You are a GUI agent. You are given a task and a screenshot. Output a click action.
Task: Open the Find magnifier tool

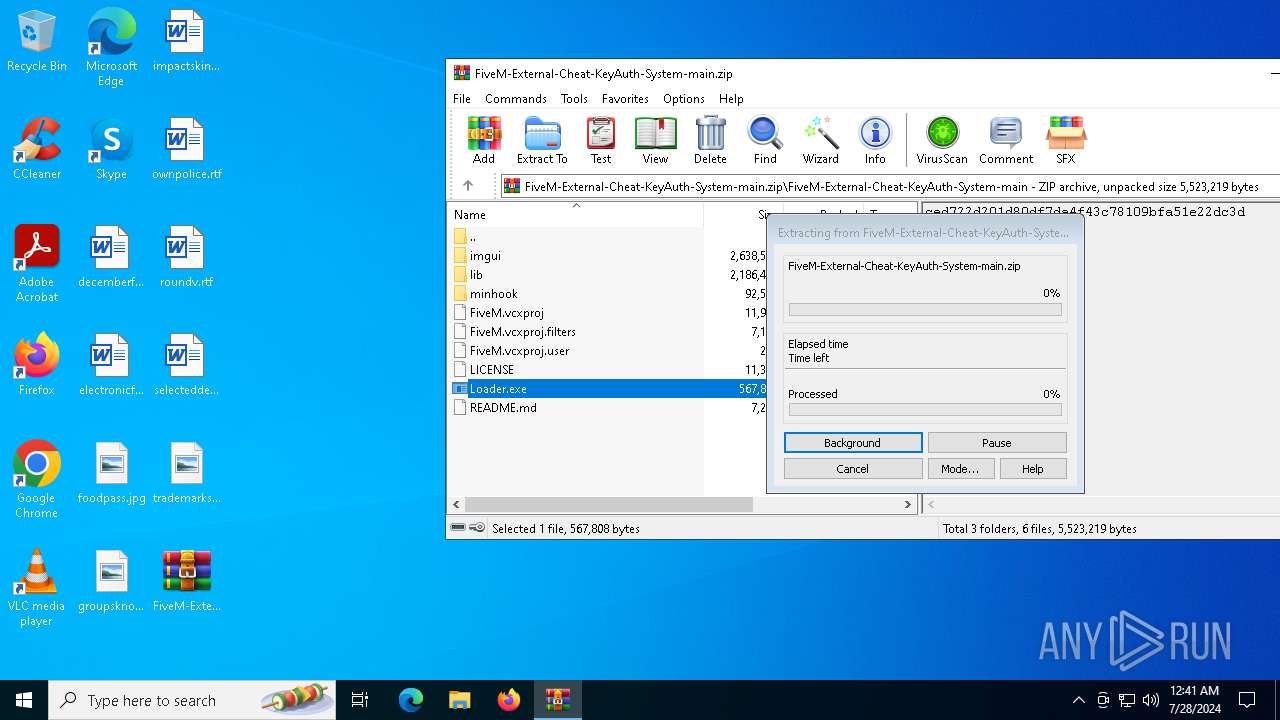pos(765,140)
